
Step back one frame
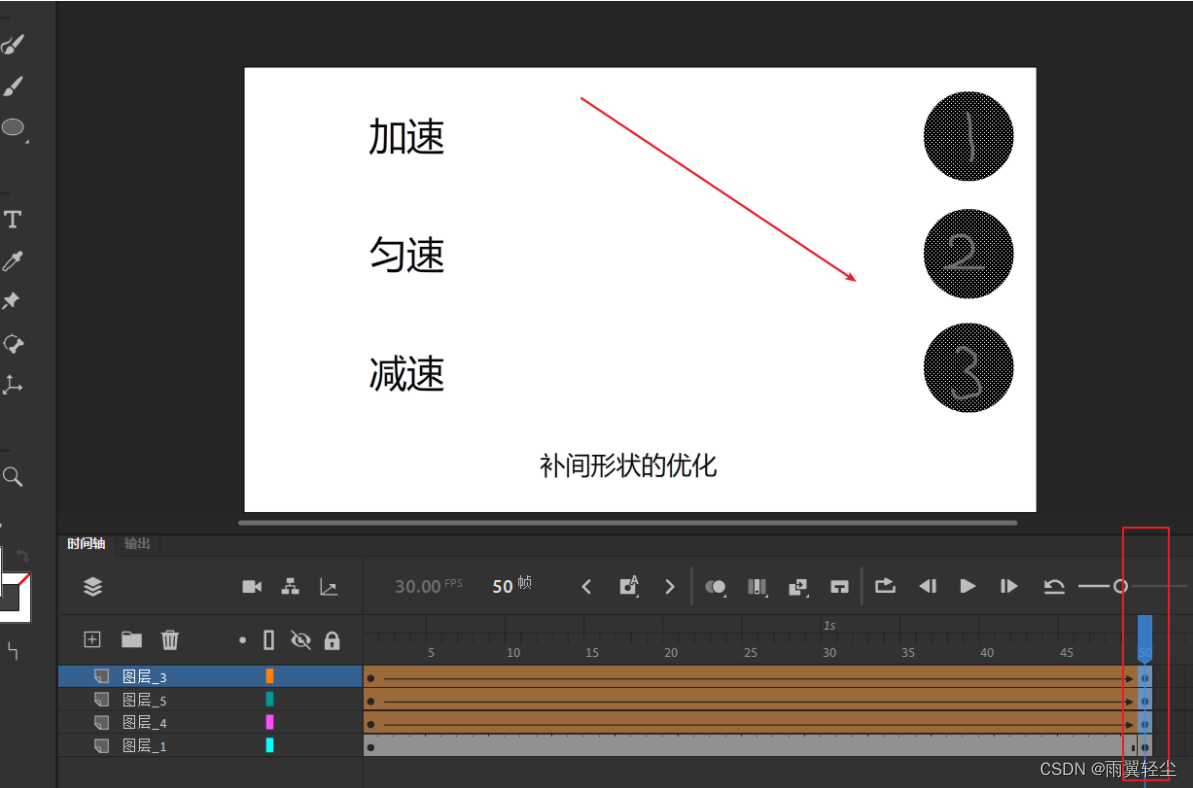(927, 586)
